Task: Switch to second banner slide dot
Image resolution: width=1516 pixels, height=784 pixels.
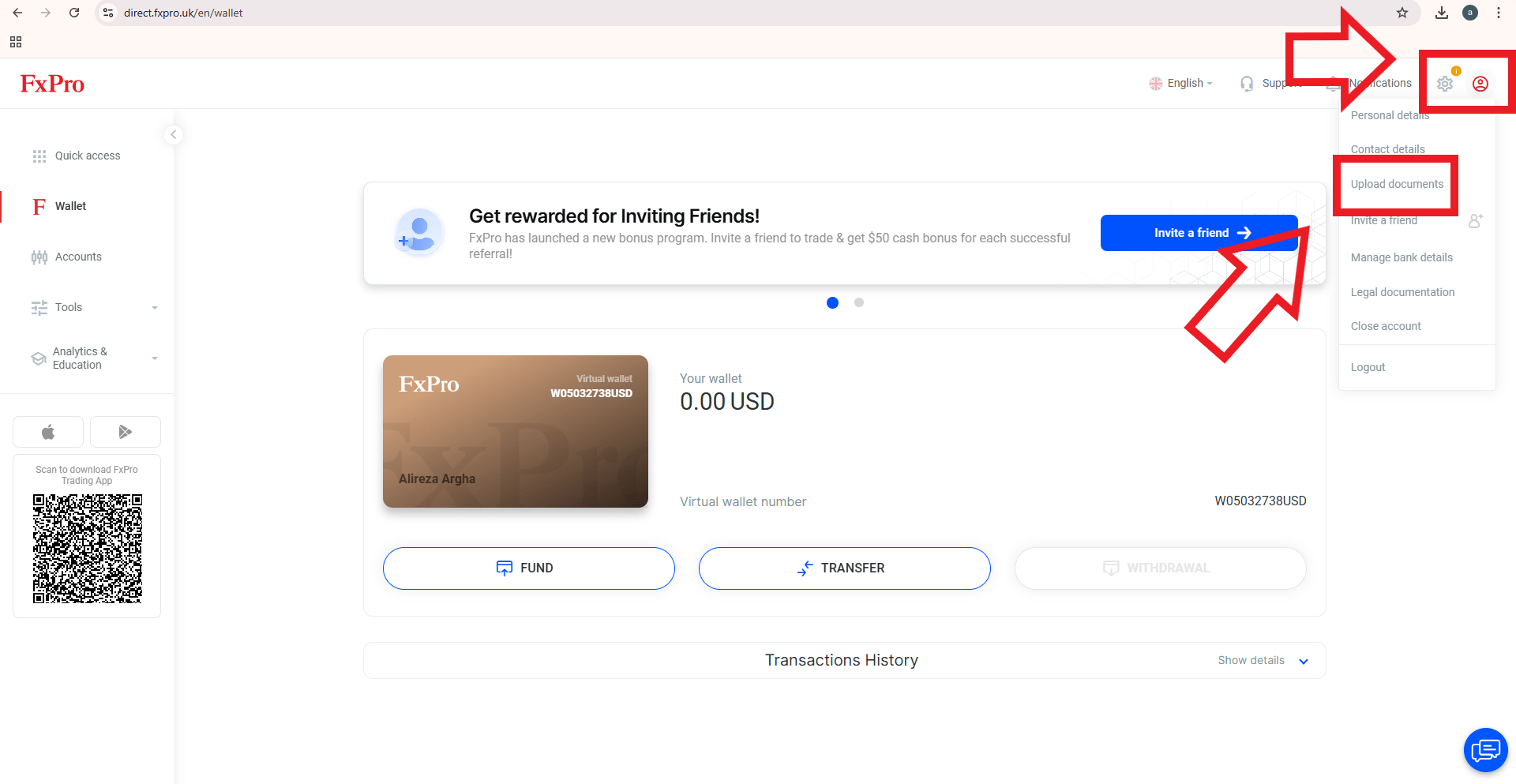Action: (x=859, y=302)
